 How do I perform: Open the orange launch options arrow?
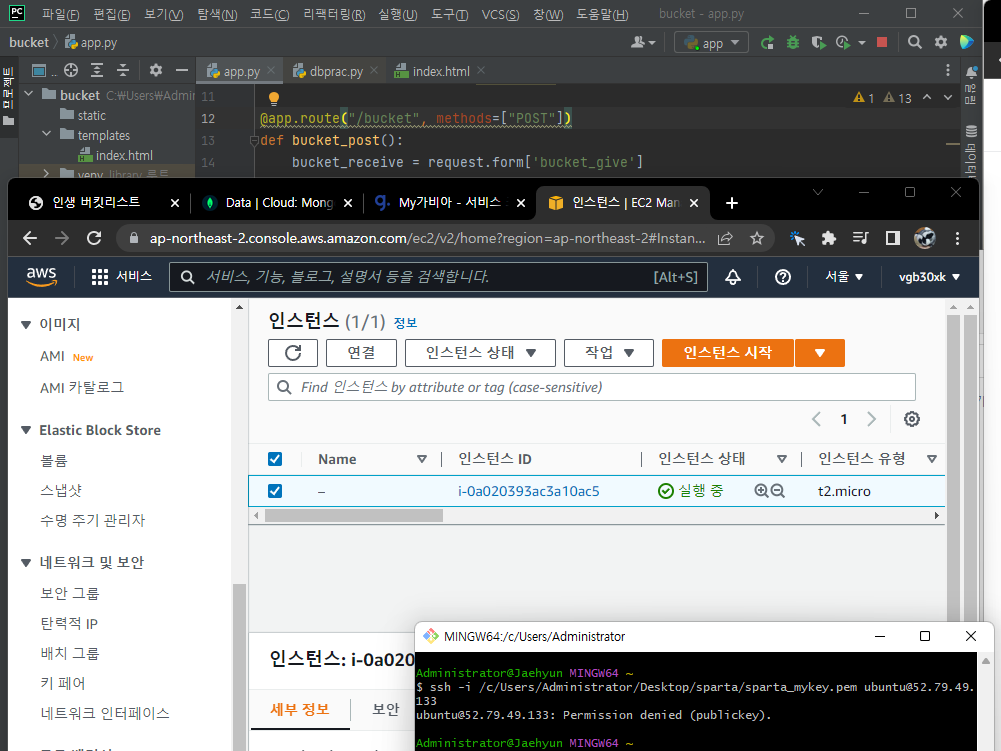pos(820,353)
